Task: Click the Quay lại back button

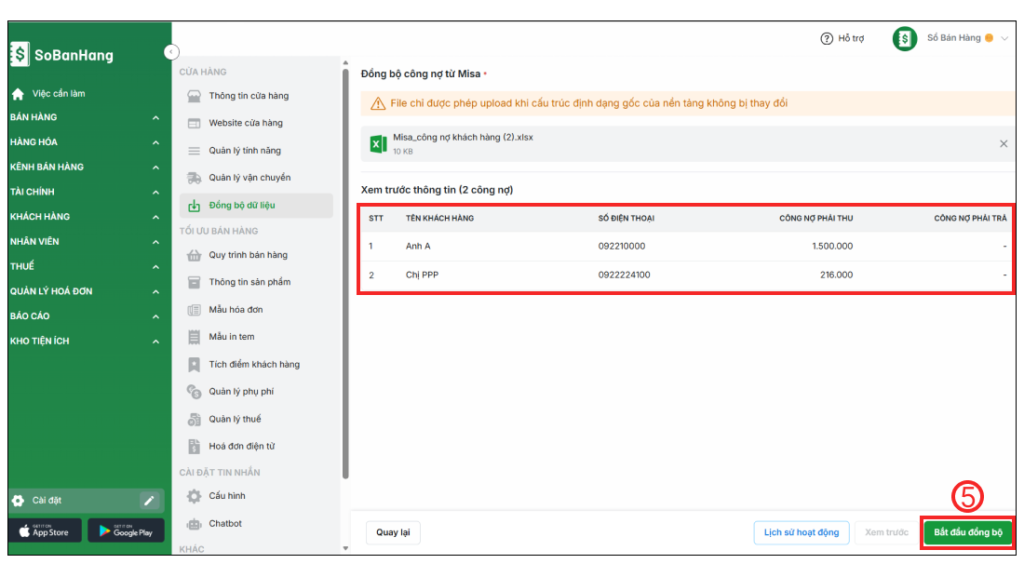Action: (393, 532)
